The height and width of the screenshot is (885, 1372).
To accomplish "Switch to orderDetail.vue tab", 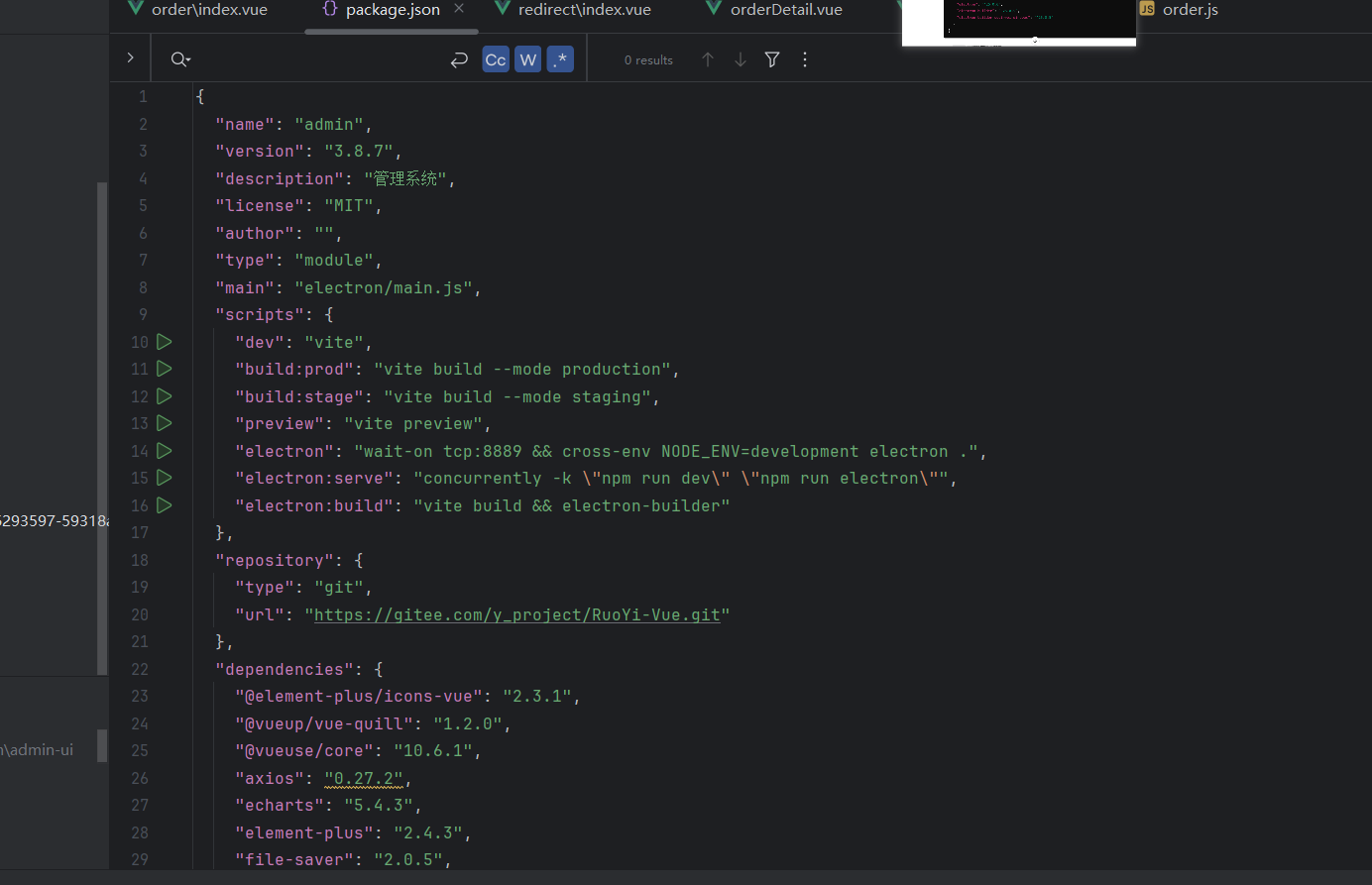I will tap(774, 10).
